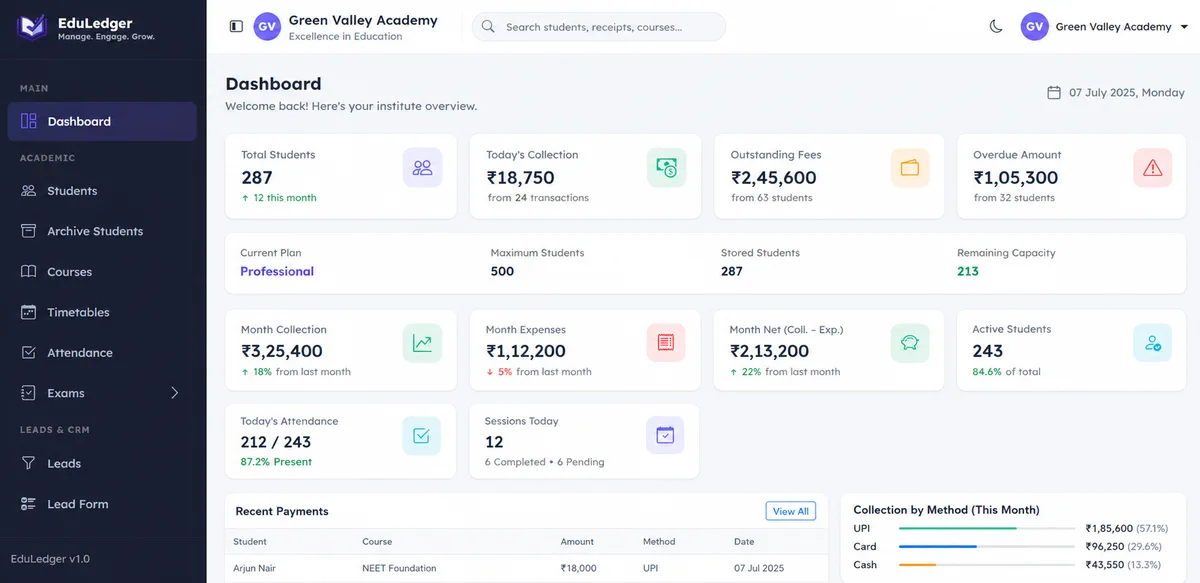Click the Timetables calendar icon
This screenshot has width=1200, height=583.
28,312
